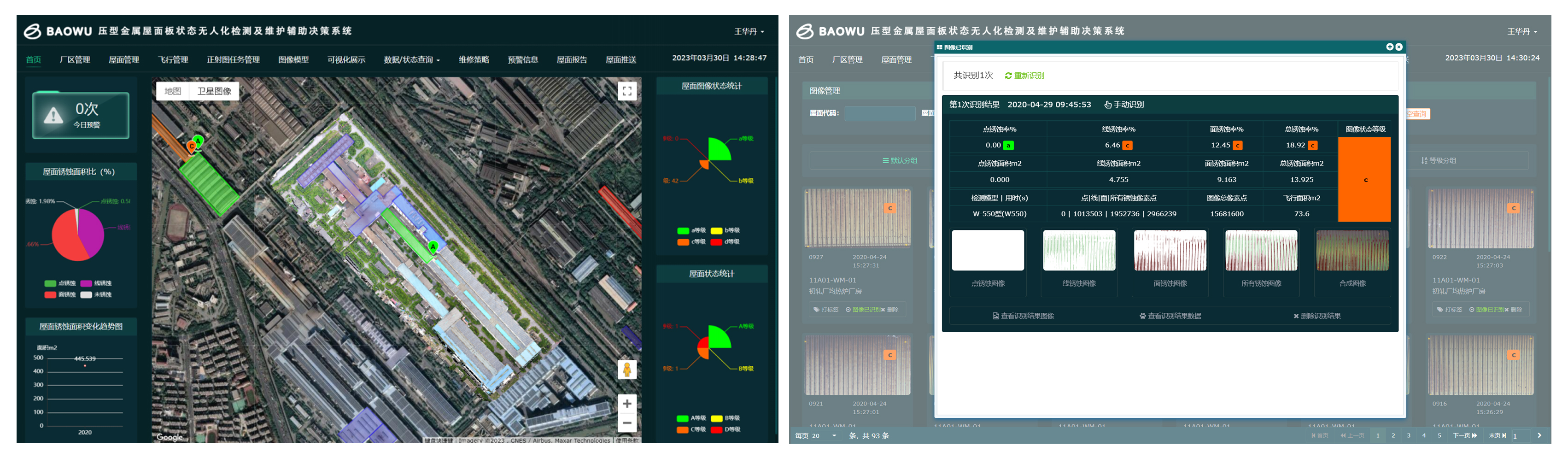Zoom out on the map
Viewport: 1568px width, 458px height.
coord(627,422)
